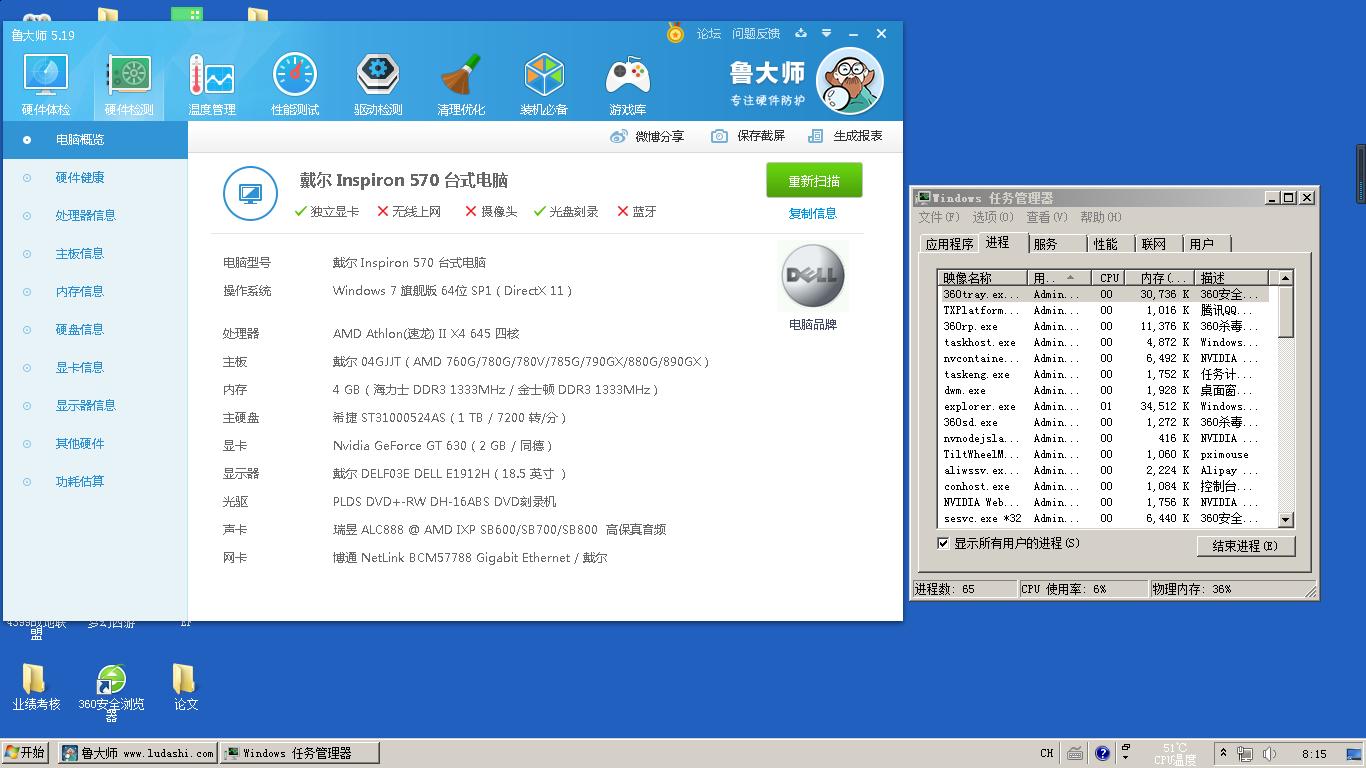The image size is (1366, 768).
Task: Click the volume speaker tray icon
Action: pyautogui.click(x=1269, y=753)
